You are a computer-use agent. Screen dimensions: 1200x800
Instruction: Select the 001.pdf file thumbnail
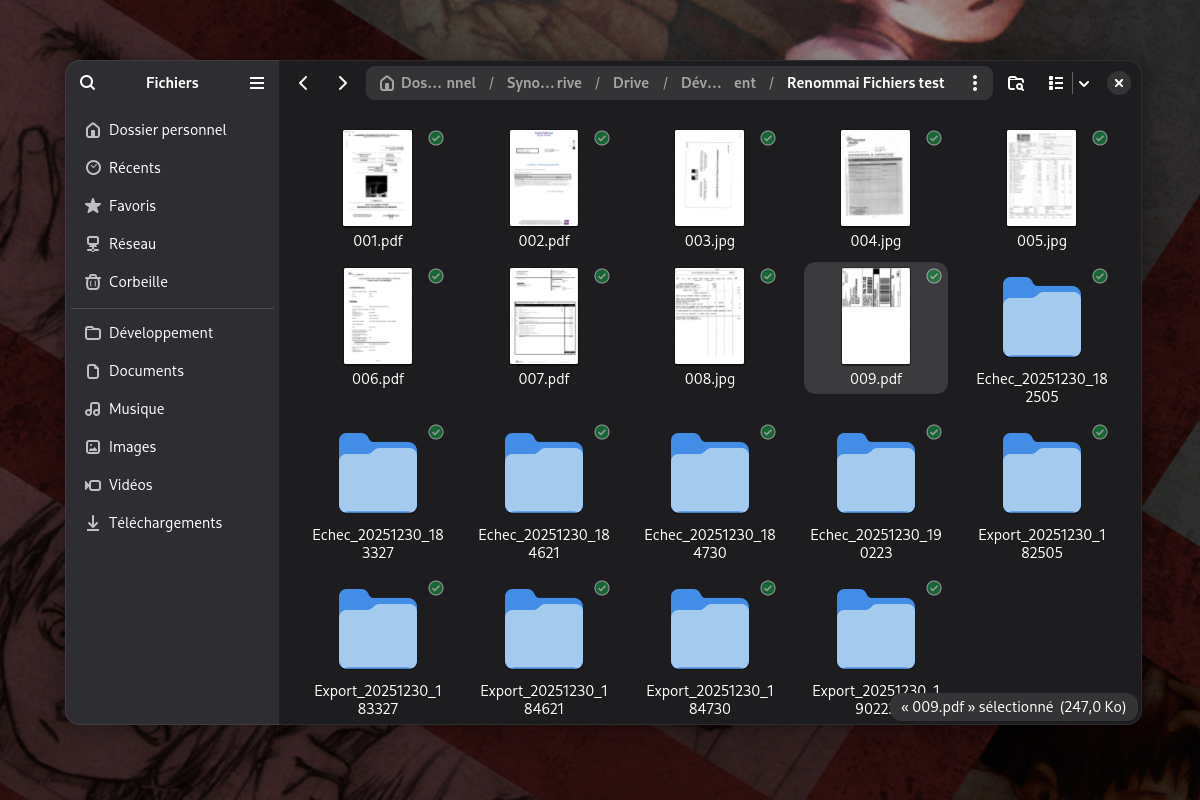[x=378, y=178]
